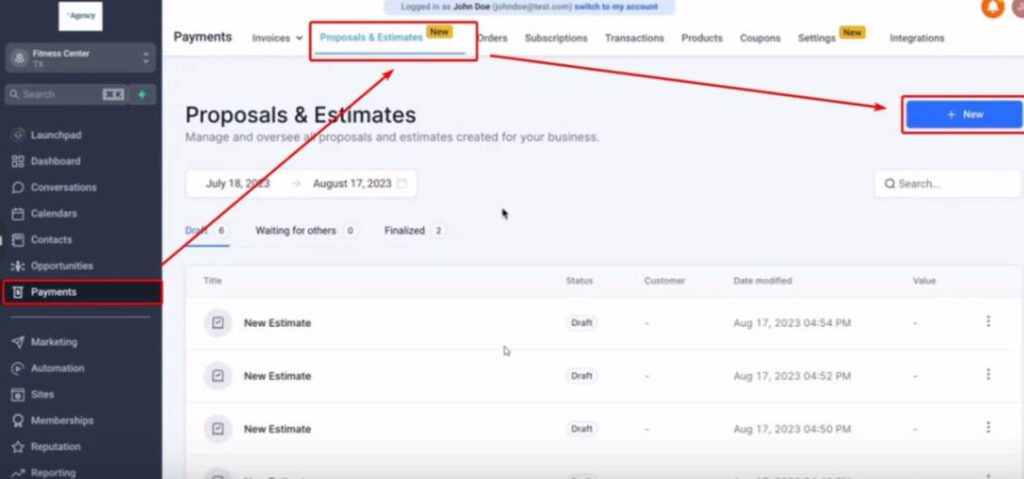Expand the Invoices dropdown
1024x479 pixels.
tap(278, 38)
